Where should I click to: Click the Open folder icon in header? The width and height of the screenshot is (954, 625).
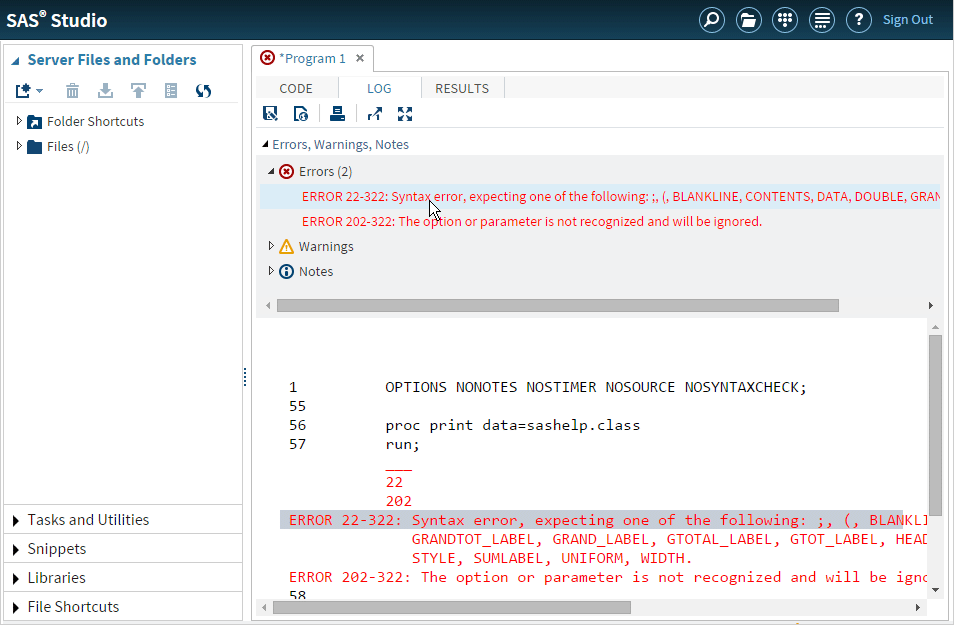click(748, 20)
